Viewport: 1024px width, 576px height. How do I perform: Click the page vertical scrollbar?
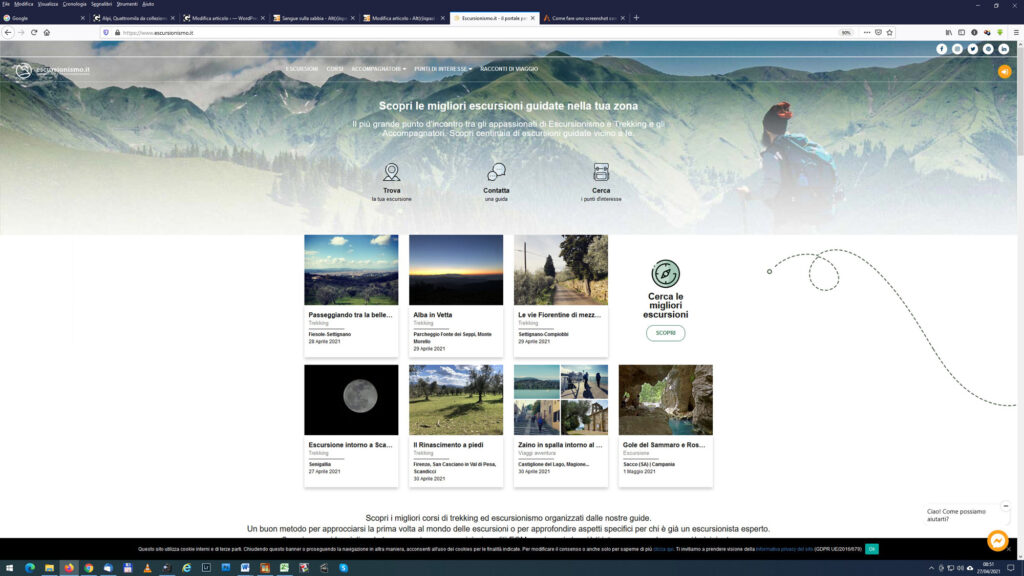[x=1019, y=100]
